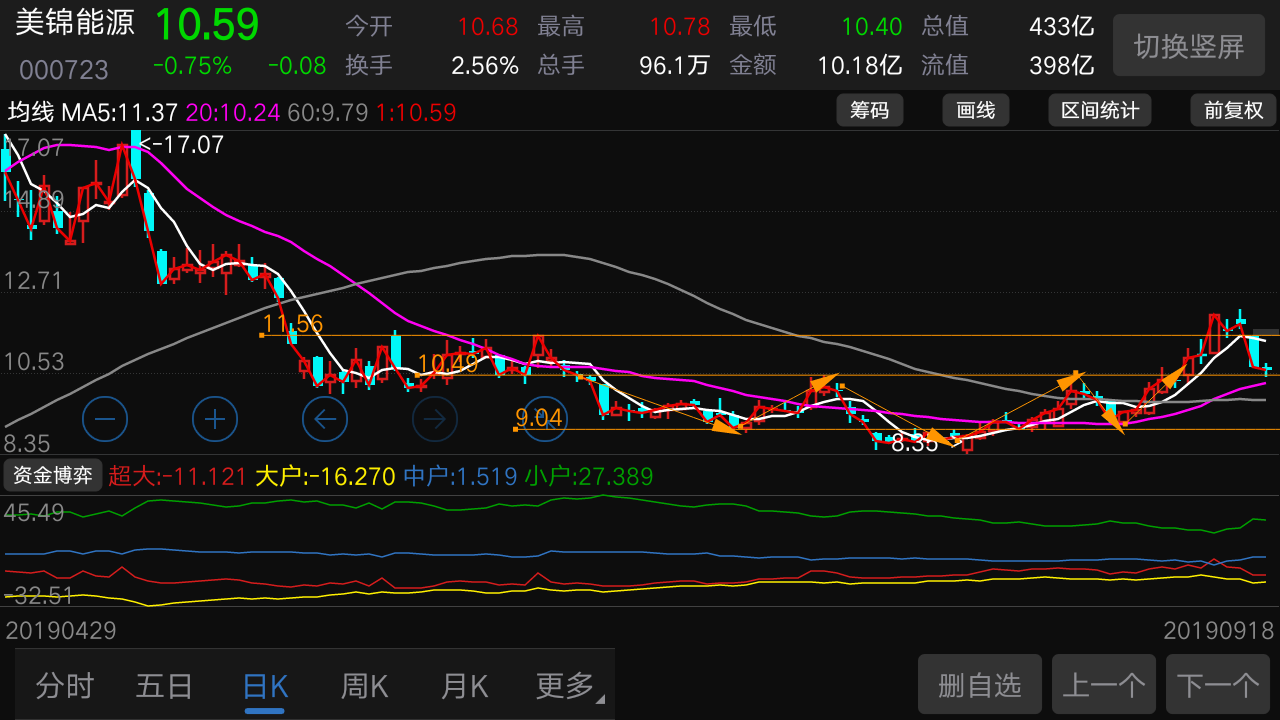This screenshot has width=1280, height=720.
Task: Click the 大户:-16.270 capital flow label
Action: (325, 476)
